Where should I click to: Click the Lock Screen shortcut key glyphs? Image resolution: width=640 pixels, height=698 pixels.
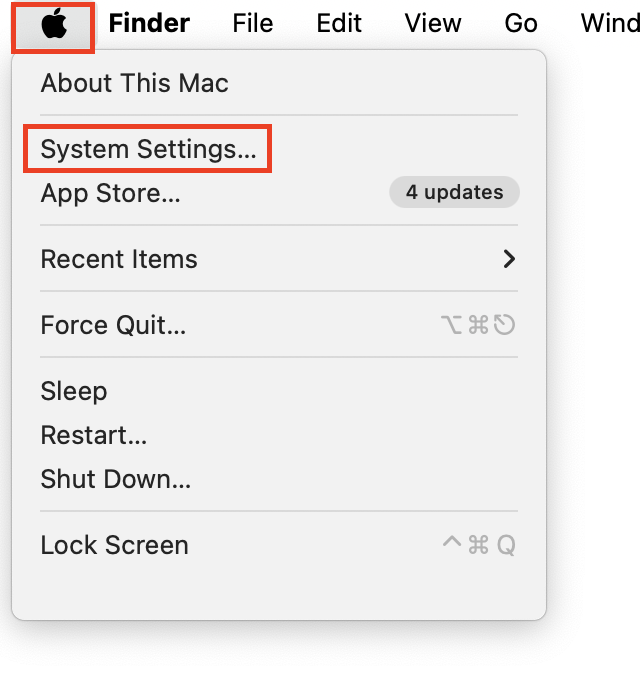tap(479, 545)
